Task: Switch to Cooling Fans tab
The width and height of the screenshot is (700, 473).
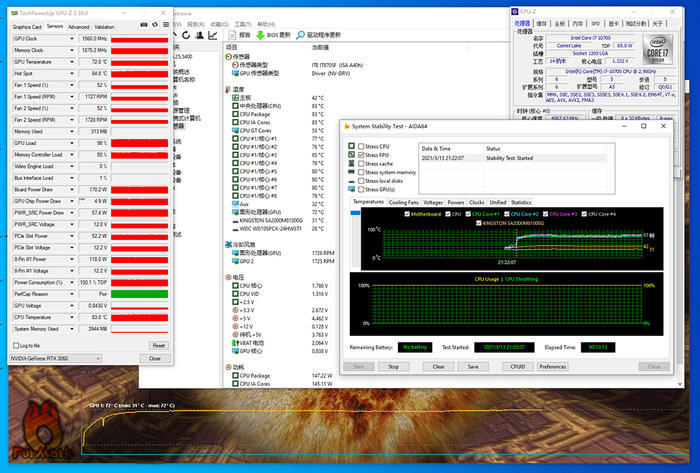Action: (x=404, y=203)
